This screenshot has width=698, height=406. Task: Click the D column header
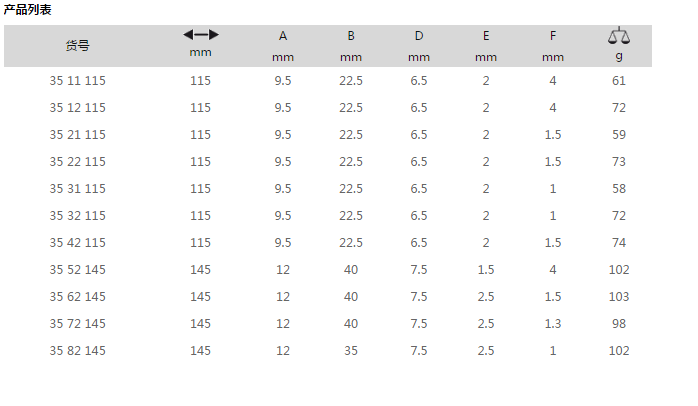419,36
